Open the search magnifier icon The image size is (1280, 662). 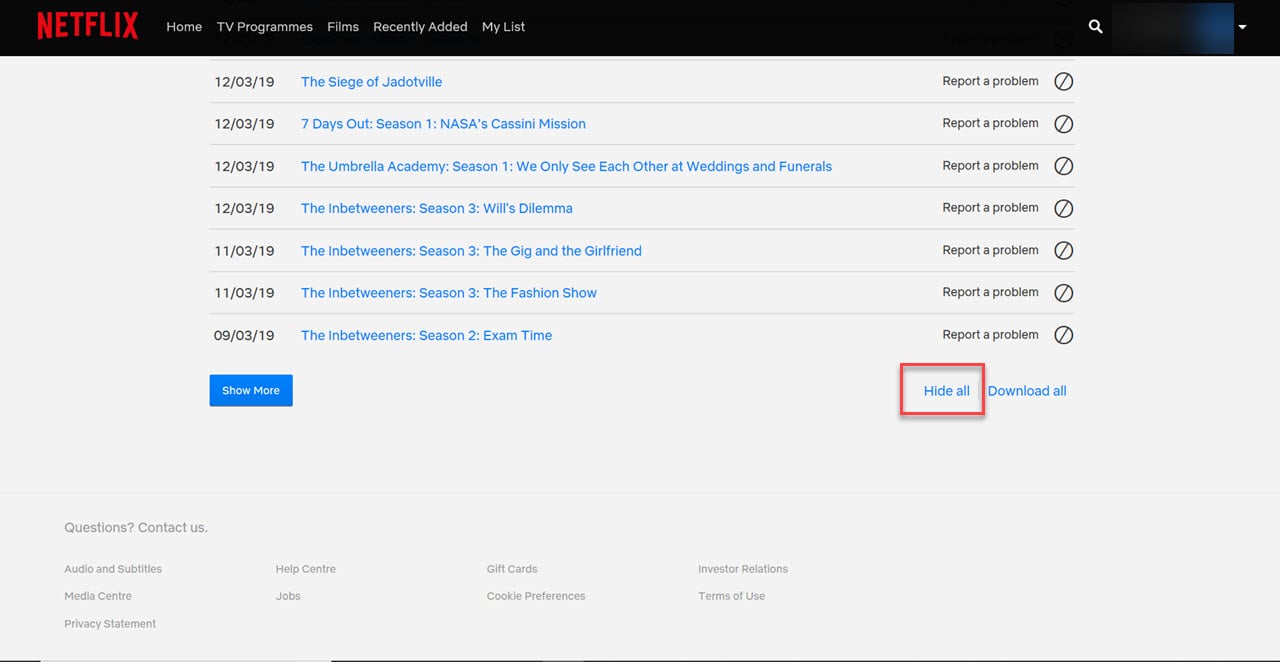(1096, 27)
